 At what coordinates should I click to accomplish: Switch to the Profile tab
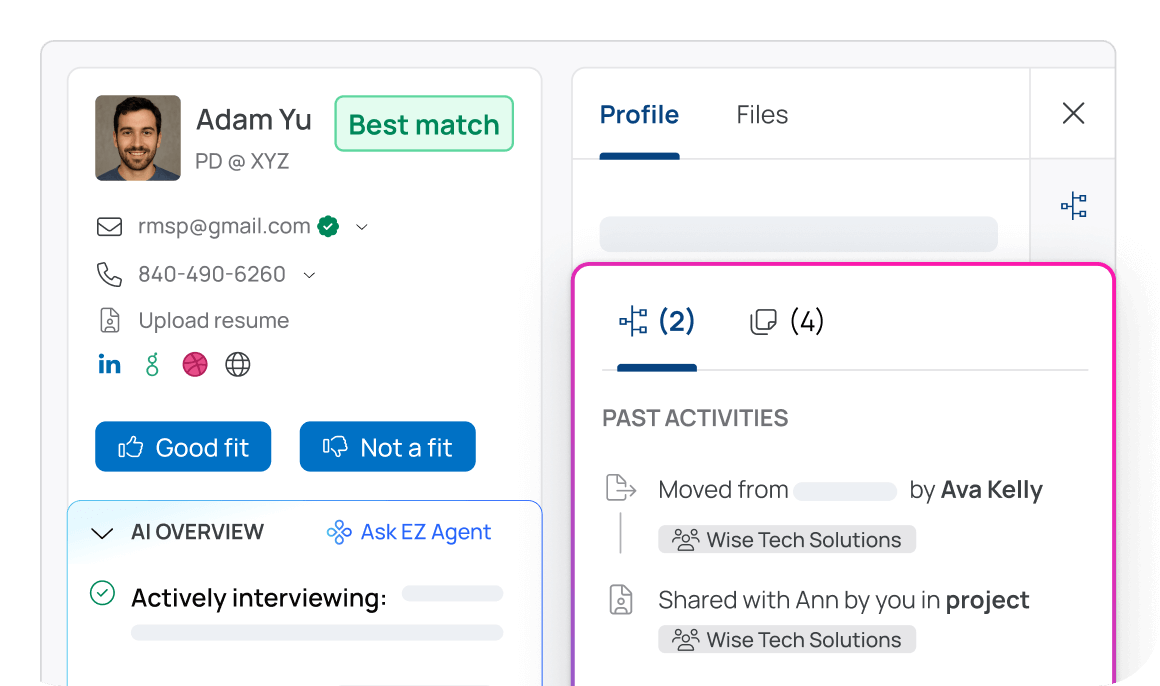pos(639,115)
